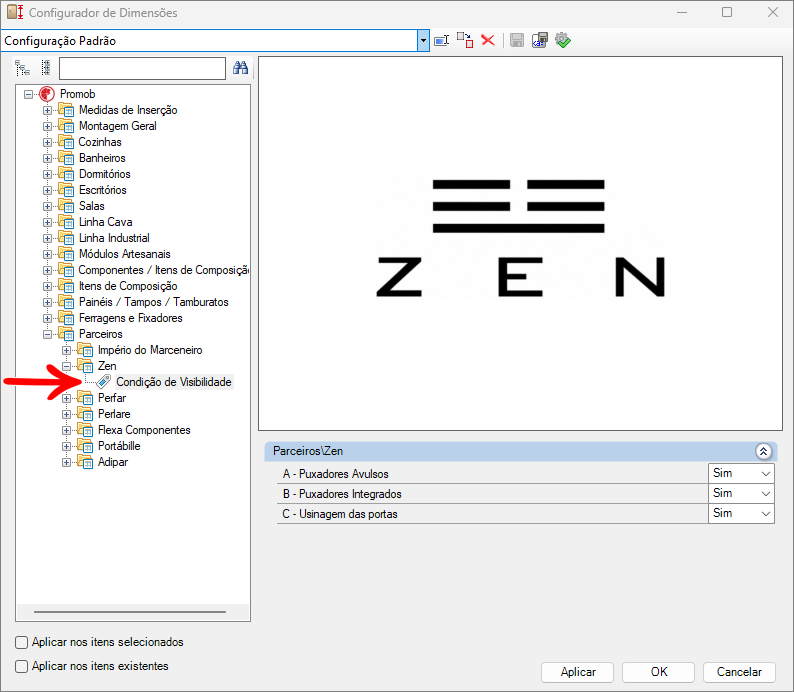794x692 pixels.
Task: Click the tree horizontal scrollbar
Action: 130,612
